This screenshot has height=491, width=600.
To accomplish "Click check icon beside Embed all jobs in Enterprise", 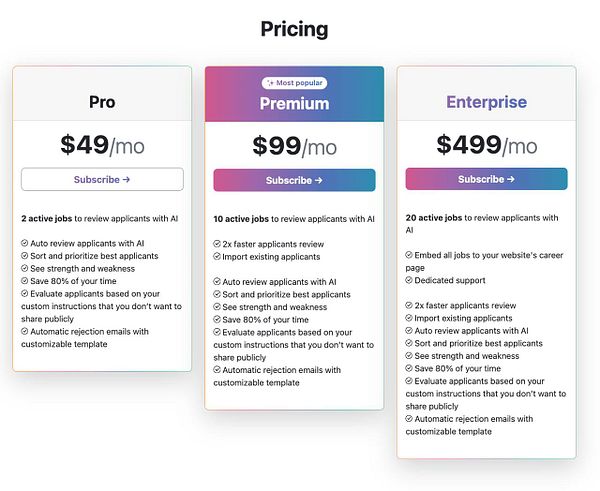I will (409, 255).
